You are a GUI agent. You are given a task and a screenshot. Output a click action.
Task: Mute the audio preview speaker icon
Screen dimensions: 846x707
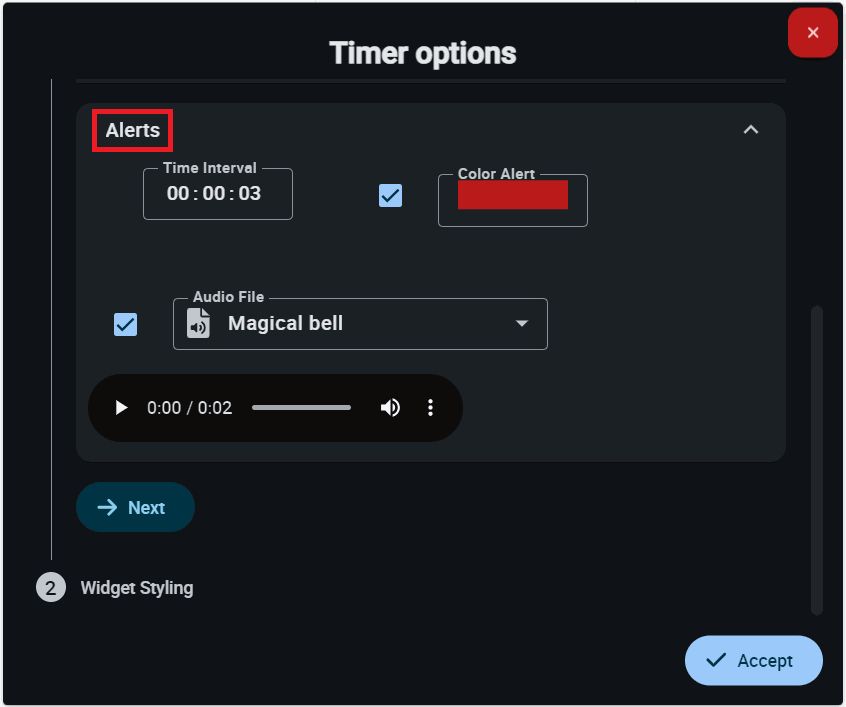coord(390,408)
